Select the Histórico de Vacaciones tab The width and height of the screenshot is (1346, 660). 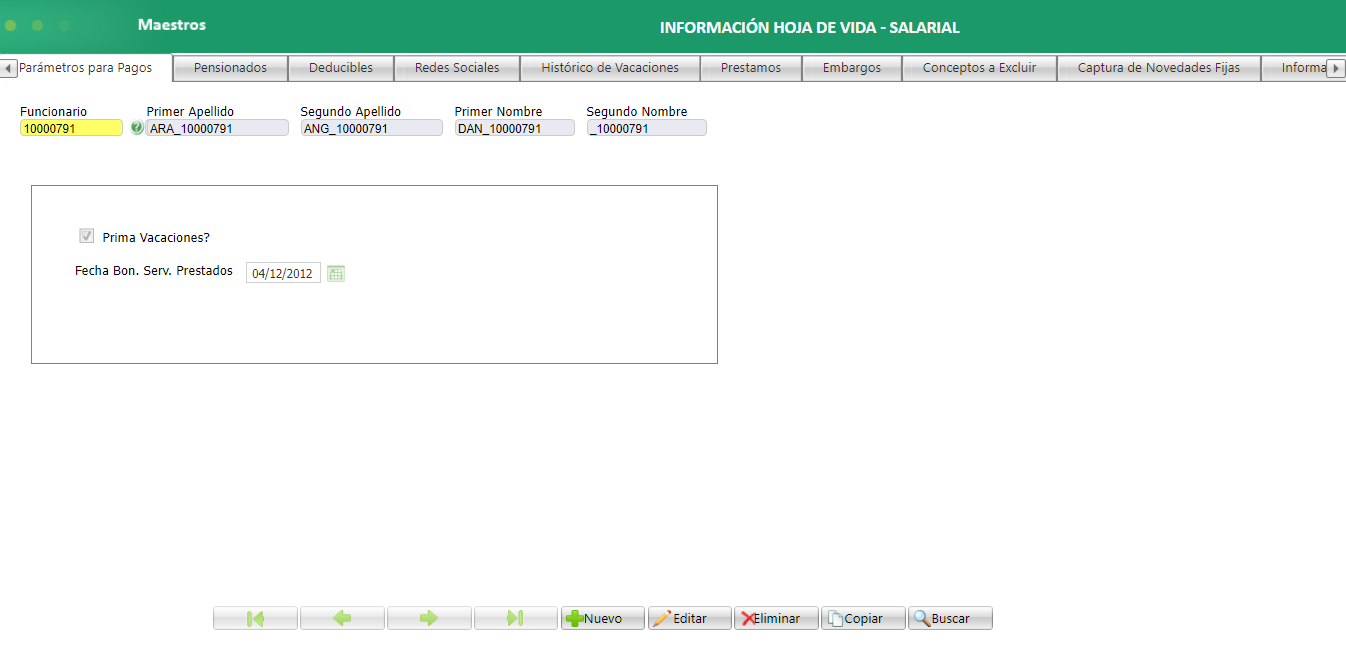coord(610,68)
